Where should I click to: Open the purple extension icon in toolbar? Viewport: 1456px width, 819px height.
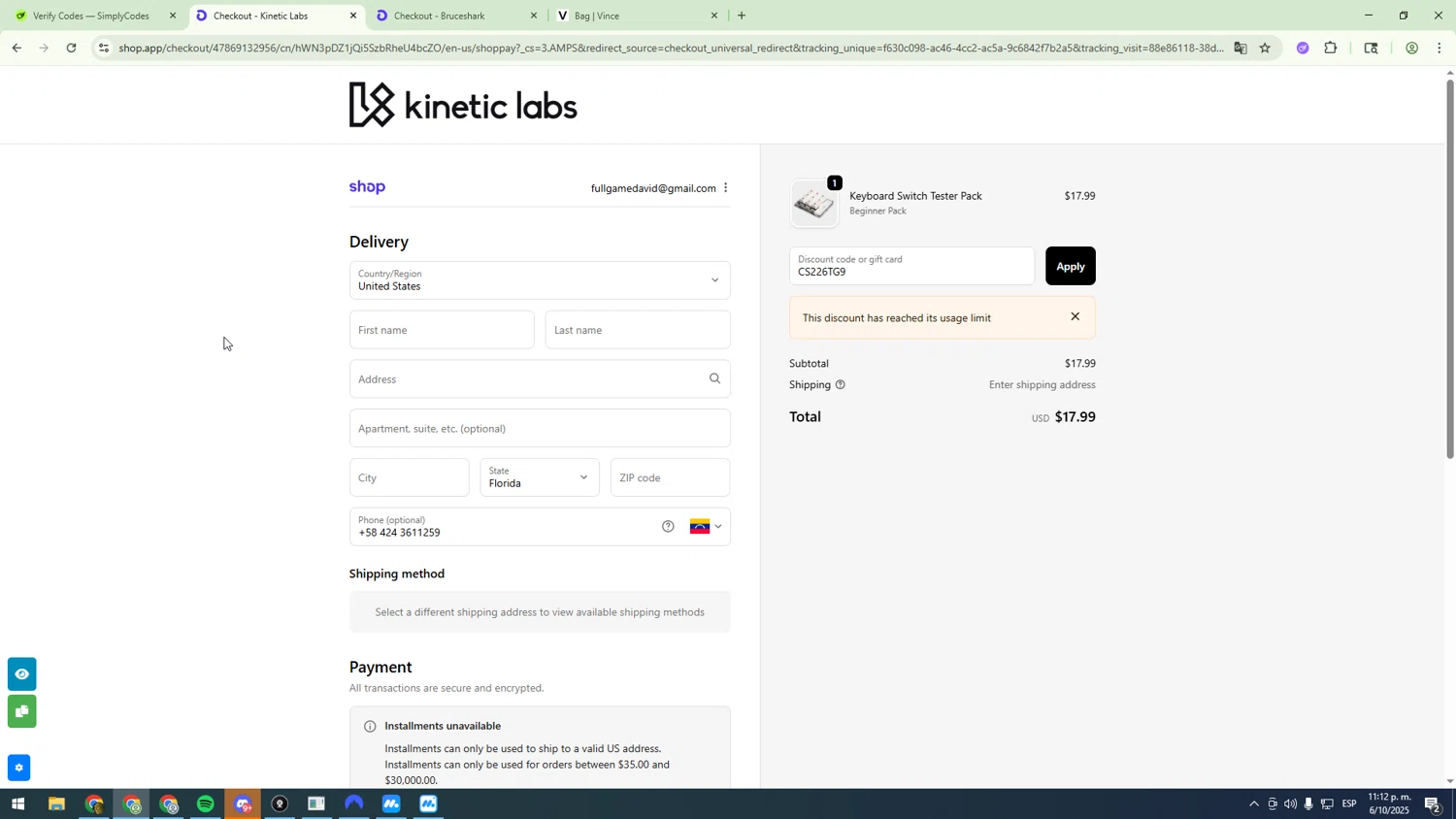pyautogui.click(x=1303, y=48)
